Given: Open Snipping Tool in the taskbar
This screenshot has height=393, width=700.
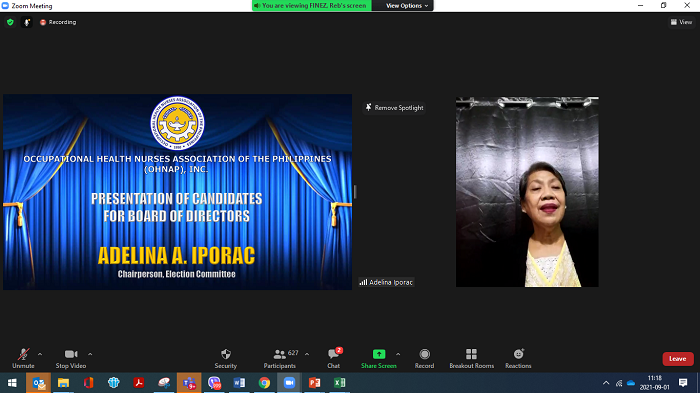Looking at the screenshot, I should 164,383.
